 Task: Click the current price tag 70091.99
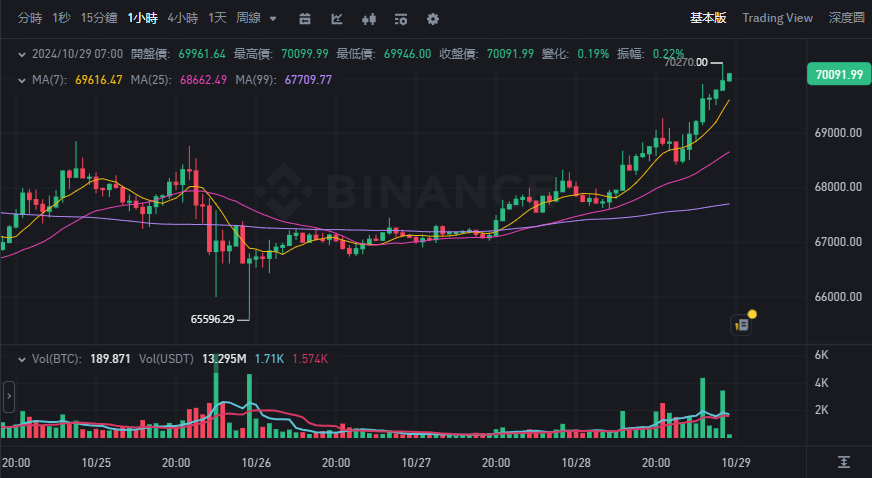point(838,74)
